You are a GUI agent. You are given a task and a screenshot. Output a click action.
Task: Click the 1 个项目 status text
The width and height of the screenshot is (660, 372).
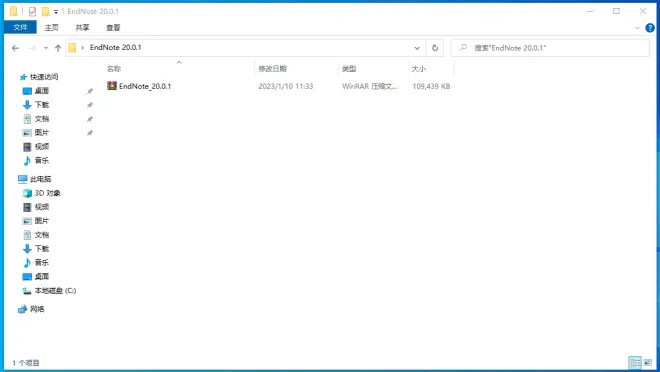pos(26,363)
